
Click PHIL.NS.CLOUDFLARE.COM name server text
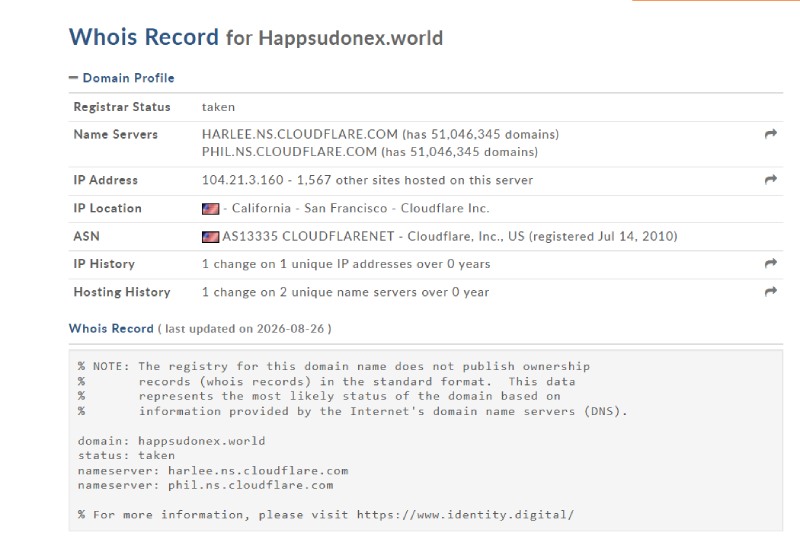[x=289, y=151]
